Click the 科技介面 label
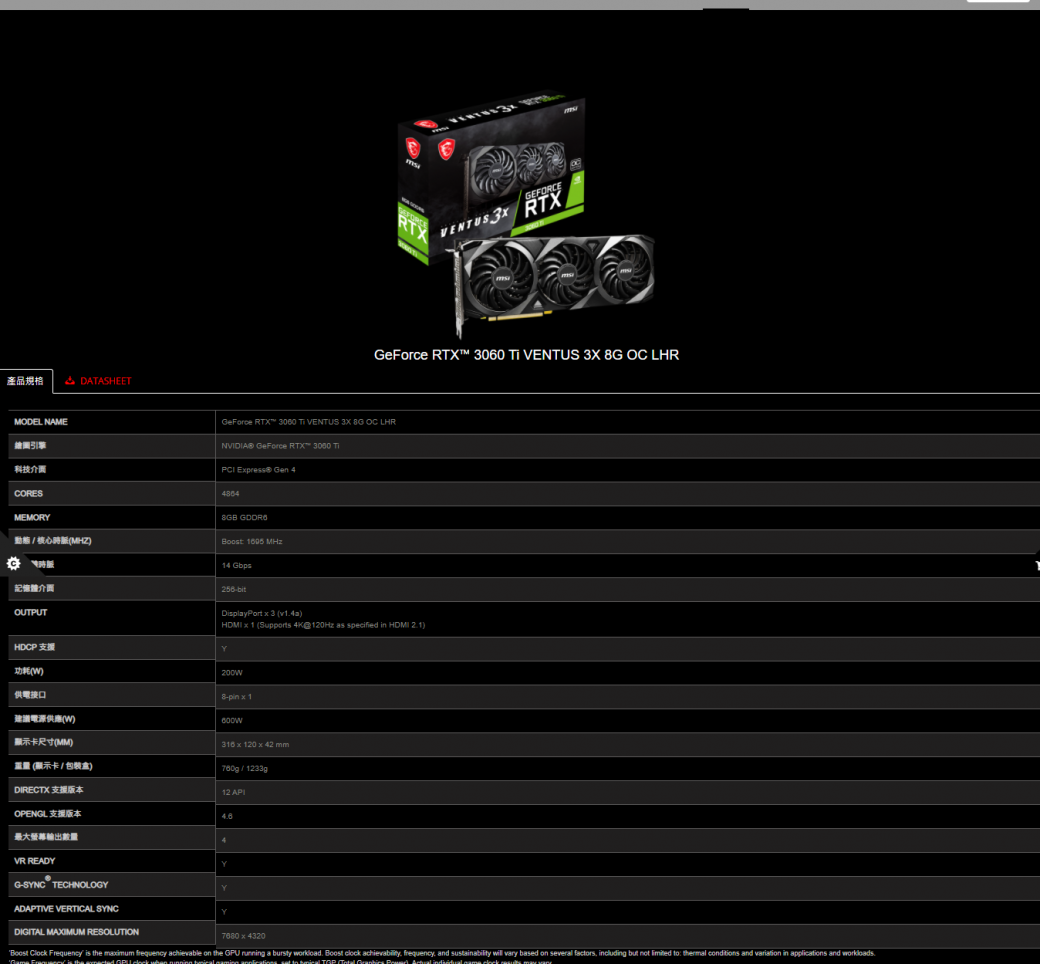The image size is (1040, 964). pyautogui.click(x=31, y=470)
